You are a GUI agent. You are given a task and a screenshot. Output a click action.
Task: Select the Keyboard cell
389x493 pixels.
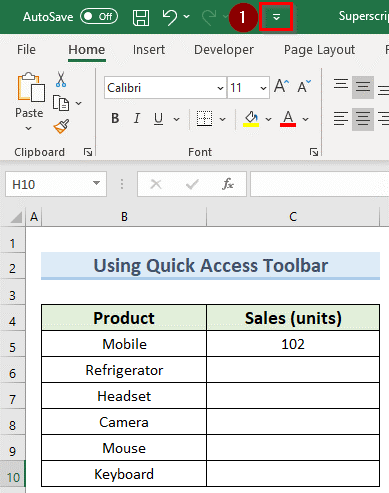pyautogui.click(x=124, y=474)
